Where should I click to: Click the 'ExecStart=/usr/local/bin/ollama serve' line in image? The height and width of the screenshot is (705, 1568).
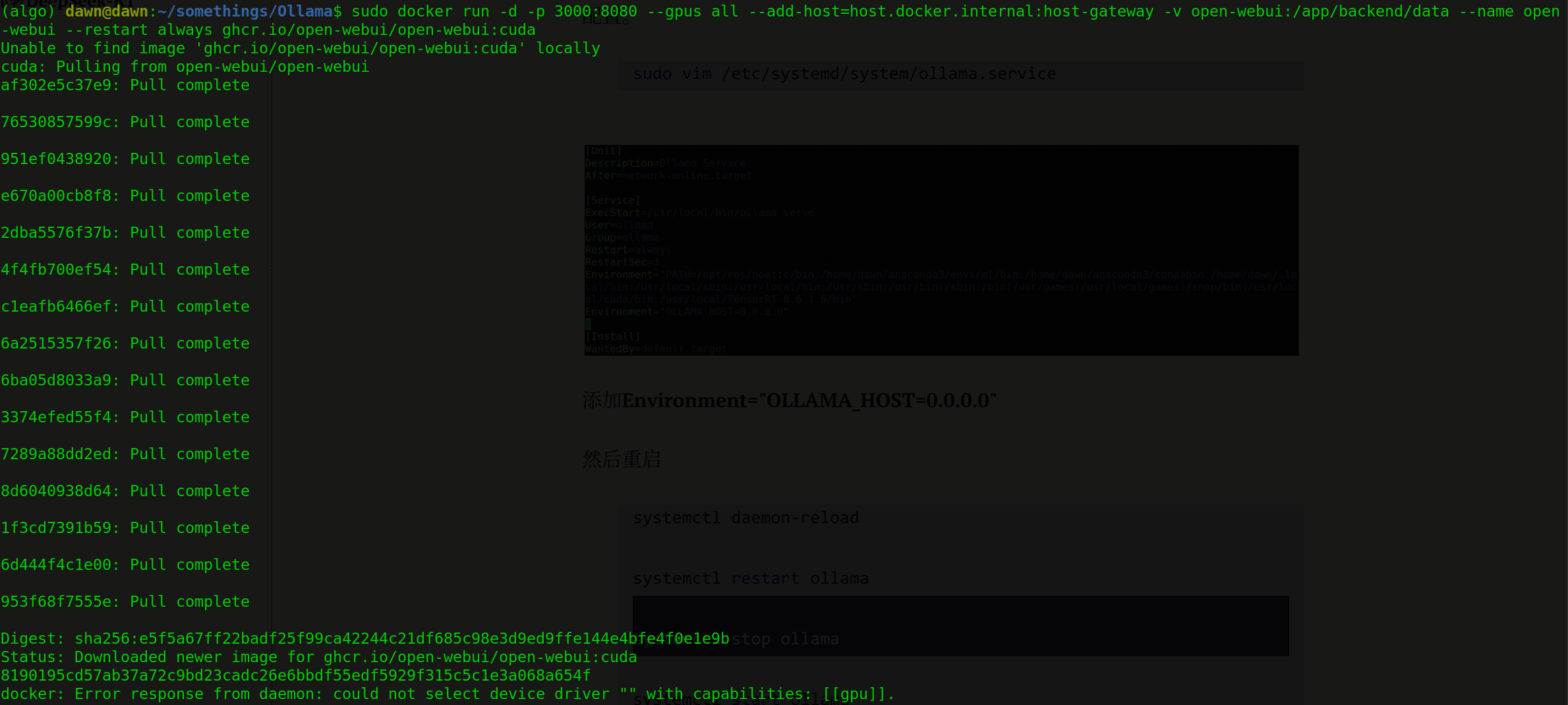coord(699,213)
